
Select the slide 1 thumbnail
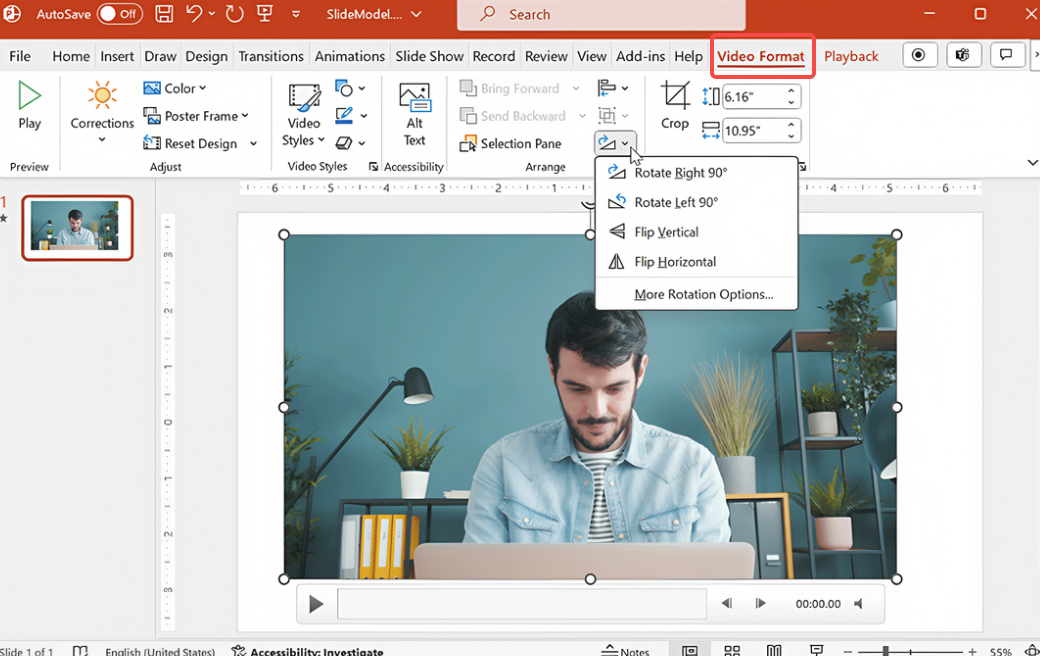[x=77, y=227]
